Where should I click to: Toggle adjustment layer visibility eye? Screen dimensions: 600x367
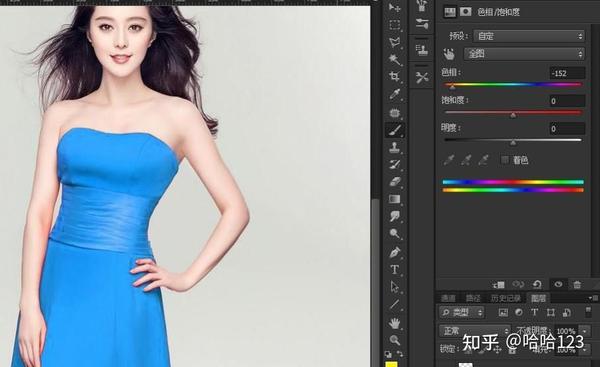(558, 284)
